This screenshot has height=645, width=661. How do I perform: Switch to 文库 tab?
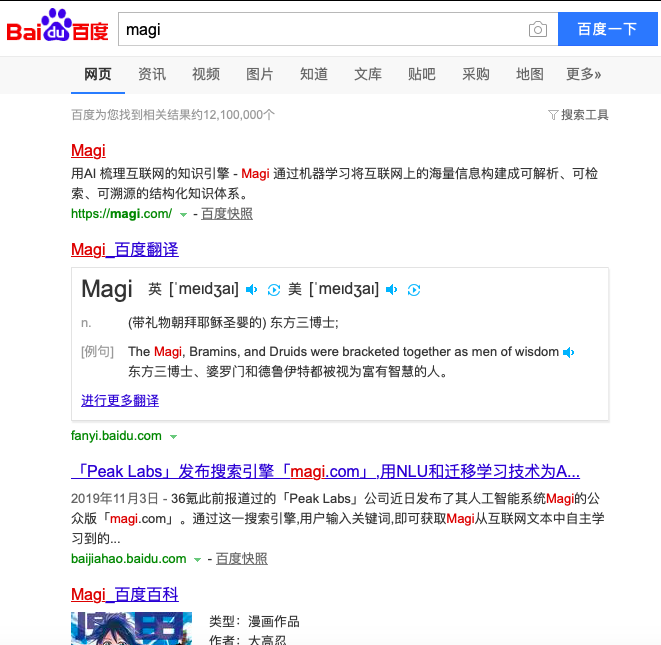(368, 74)
